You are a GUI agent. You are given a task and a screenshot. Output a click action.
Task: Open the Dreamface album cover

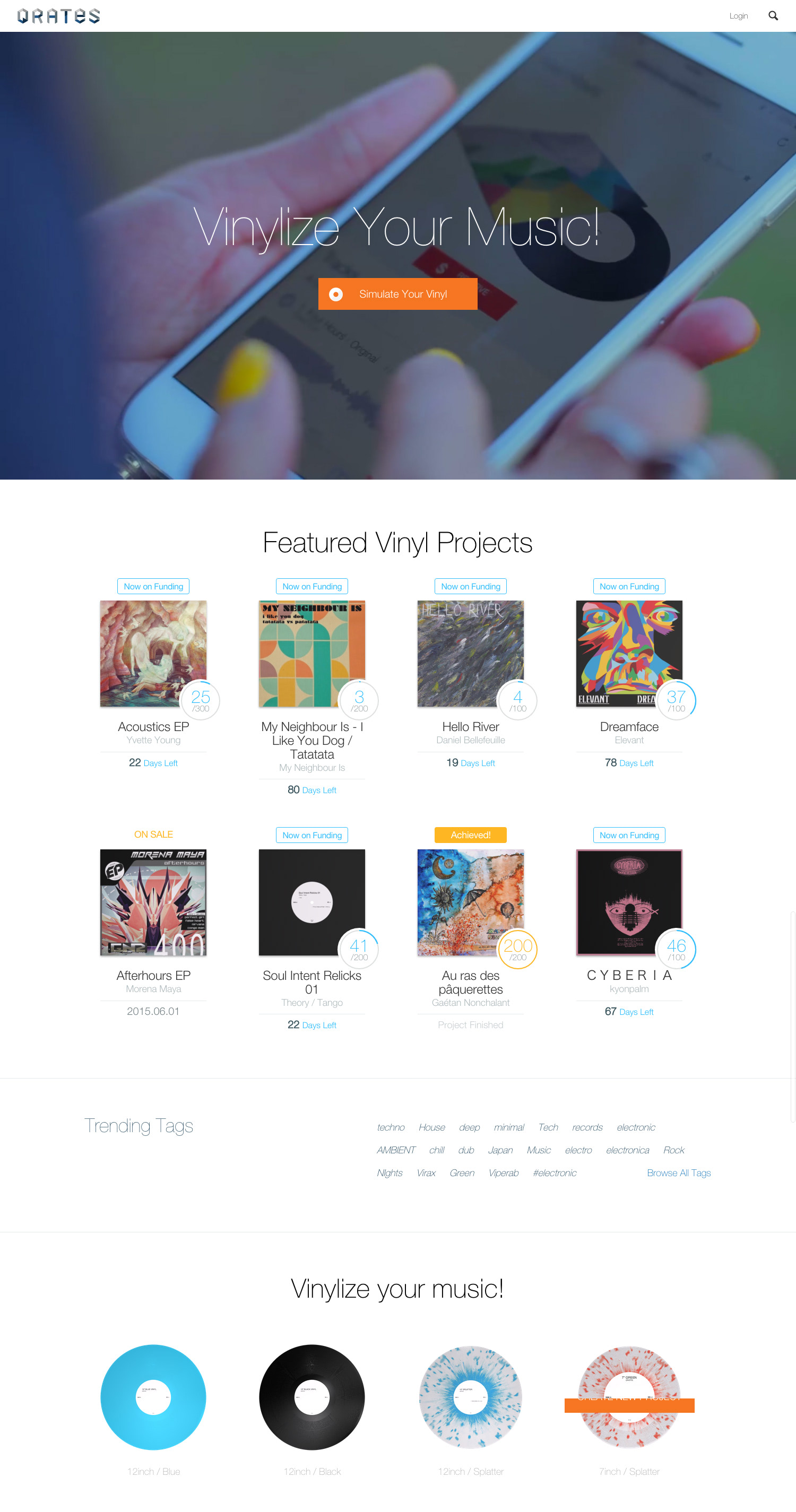[x=629, y=653]
